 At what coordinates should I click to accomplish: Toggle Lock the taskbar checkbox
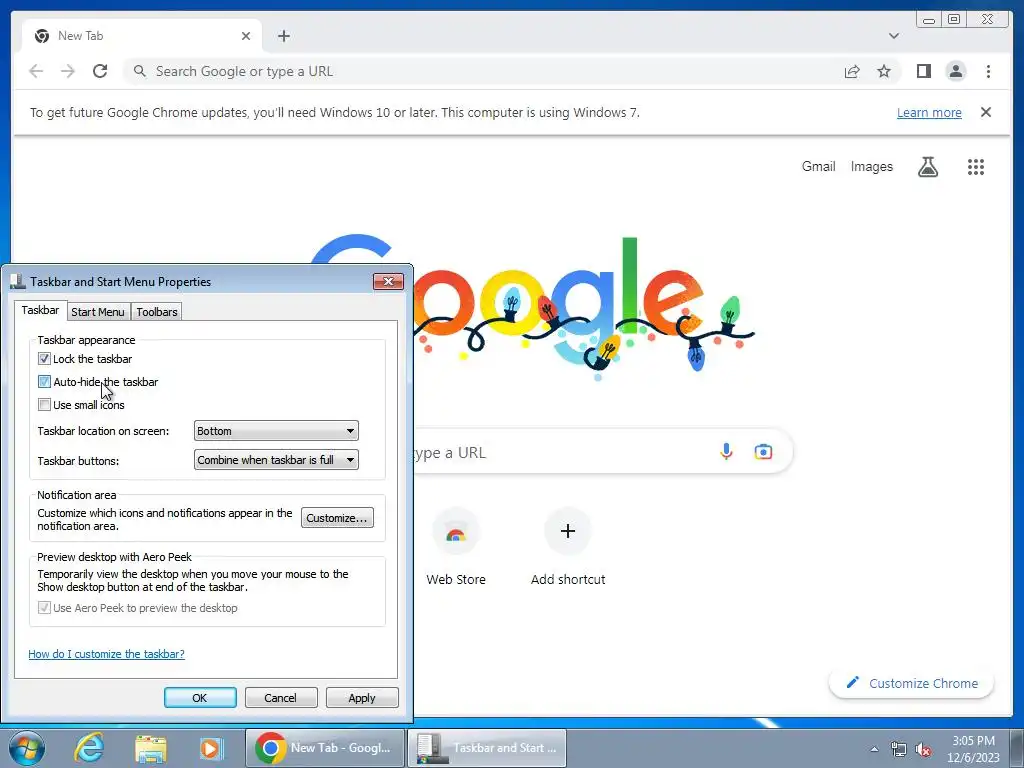pos(44,359)
